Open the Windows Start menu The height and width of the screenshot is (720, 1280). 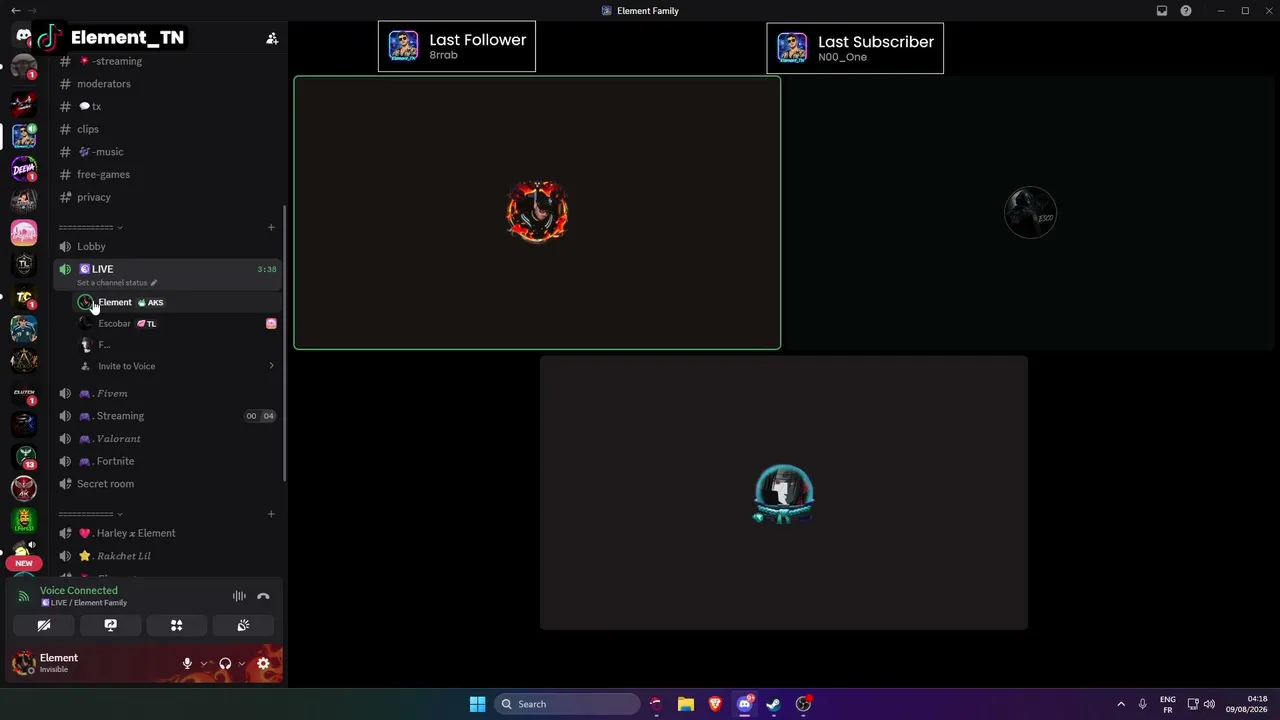pyautogui.click(x=477, y=704)
